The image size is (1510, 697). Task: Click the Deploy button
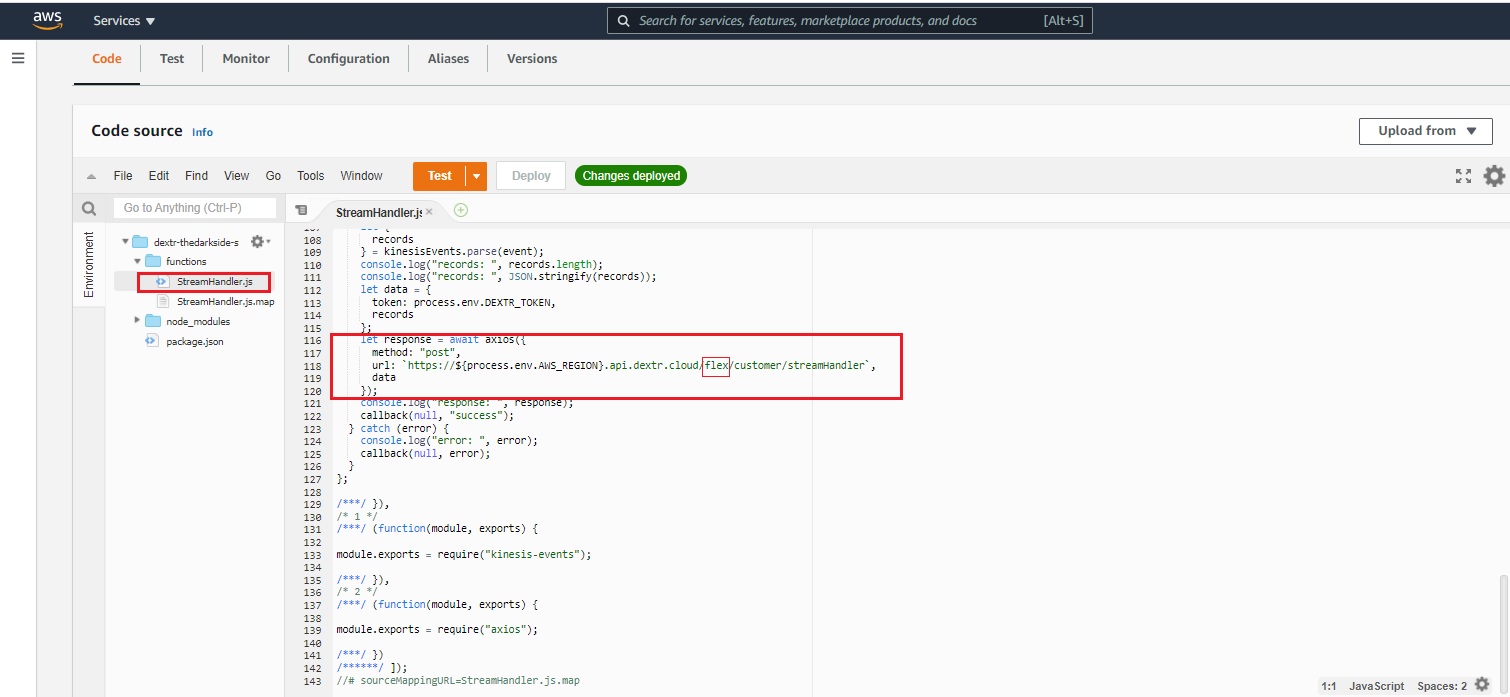tap(531, 176)
